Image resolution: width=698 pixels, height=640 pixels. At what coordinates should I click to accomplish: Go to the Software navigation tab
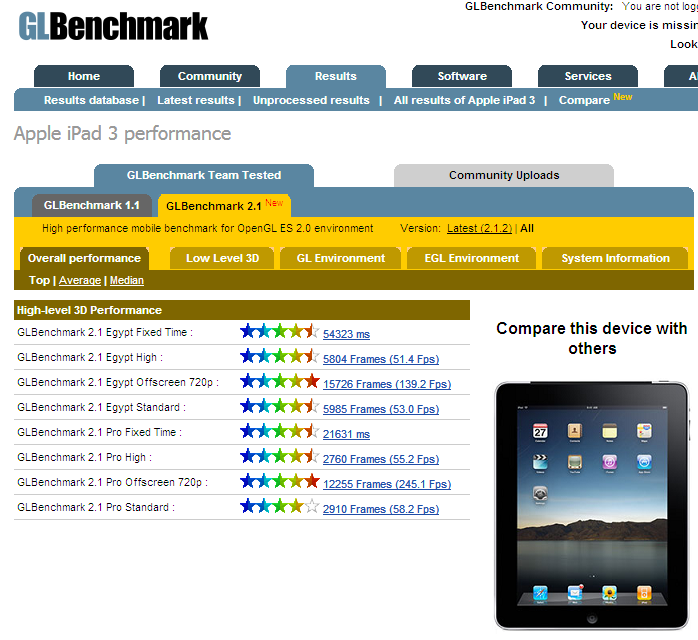pyautogui.click(x=462, y=76)
